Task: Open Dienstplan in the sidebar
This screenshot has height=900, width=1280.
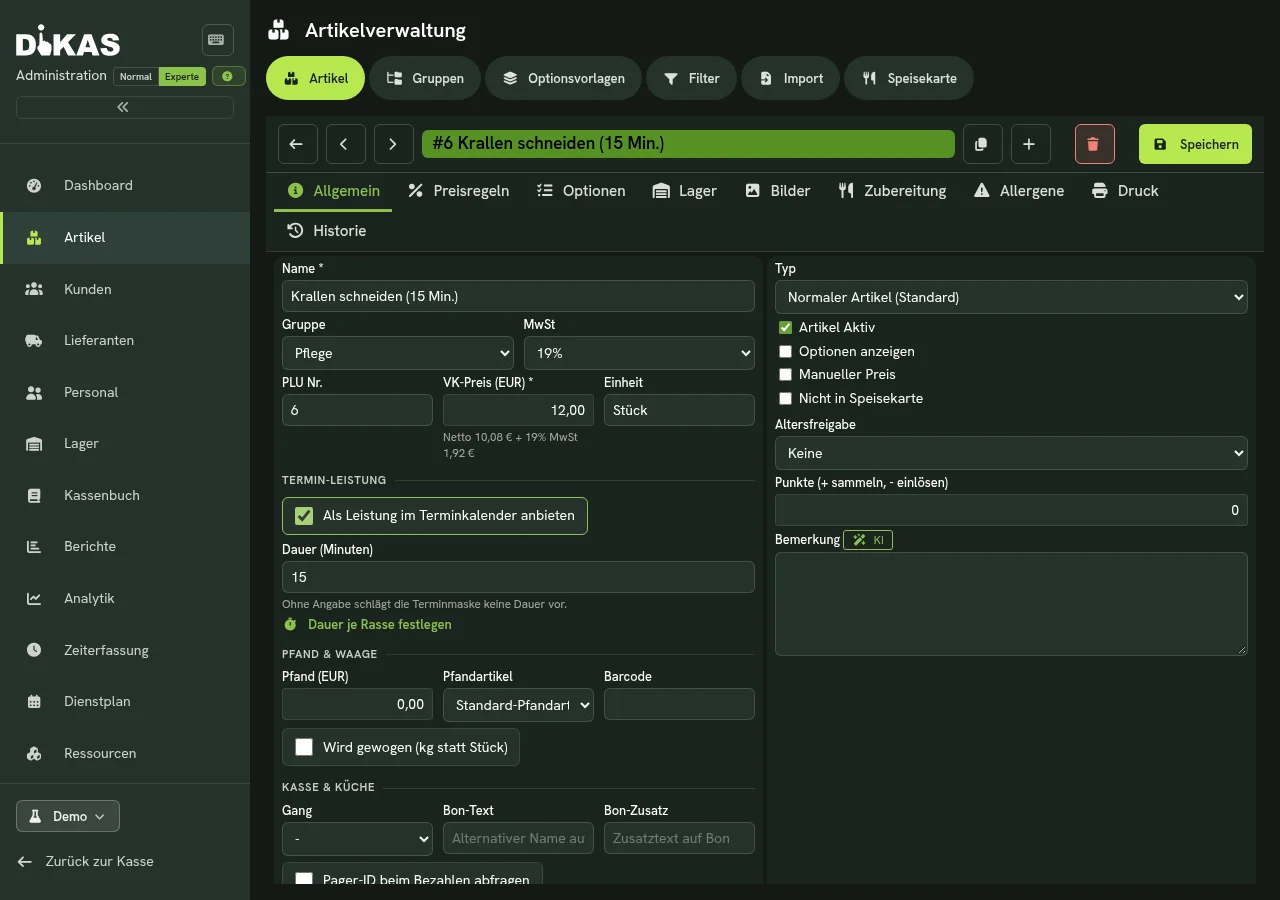Action: pyautogui.click(x=125, y=701)
